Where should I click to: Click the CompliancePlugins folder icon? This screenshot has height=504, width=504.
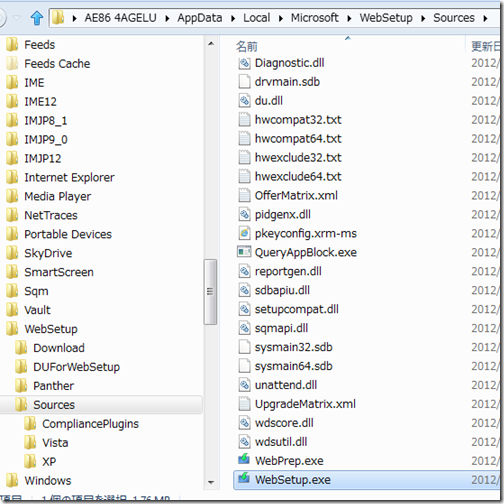(30, 423)
